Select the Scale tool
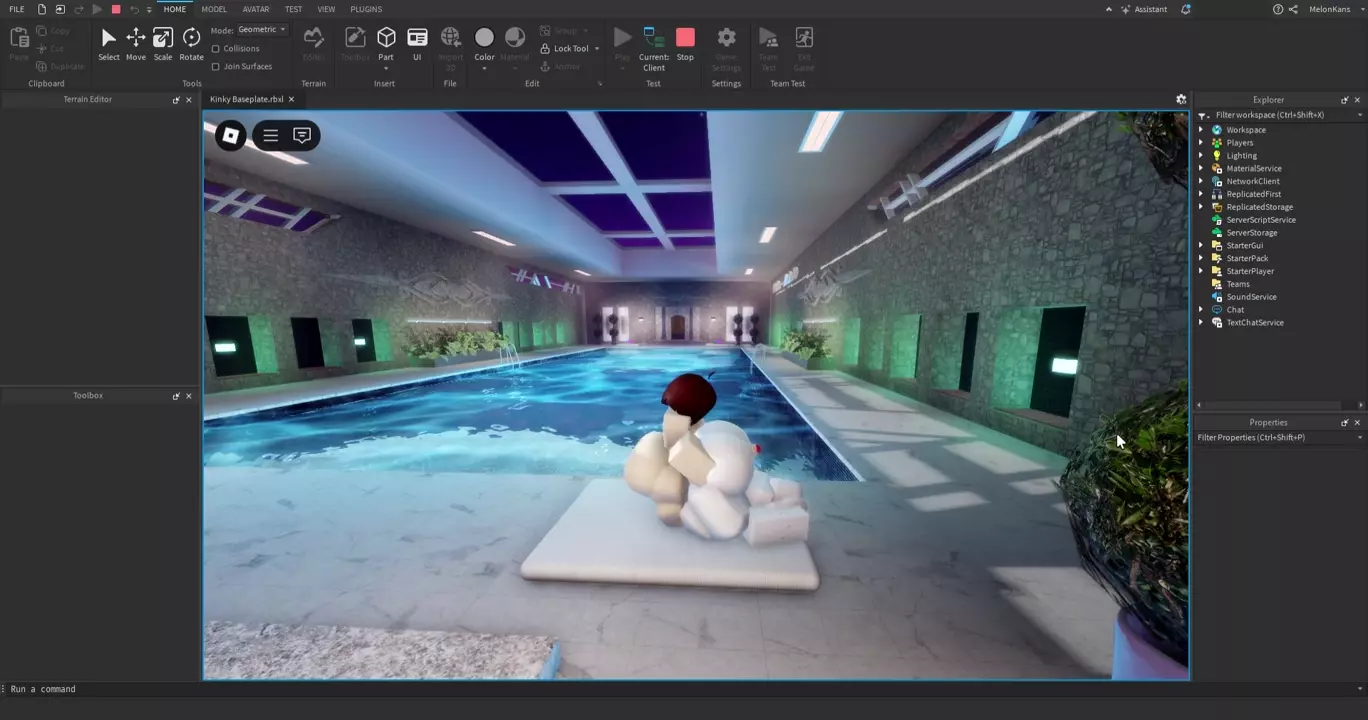The image size is (1368, 720). pos(162,43)
